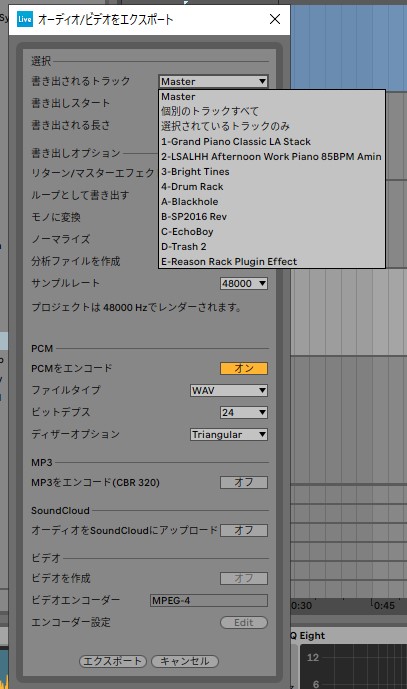Click the MPEG-4 video encoder field

point(209,600)
